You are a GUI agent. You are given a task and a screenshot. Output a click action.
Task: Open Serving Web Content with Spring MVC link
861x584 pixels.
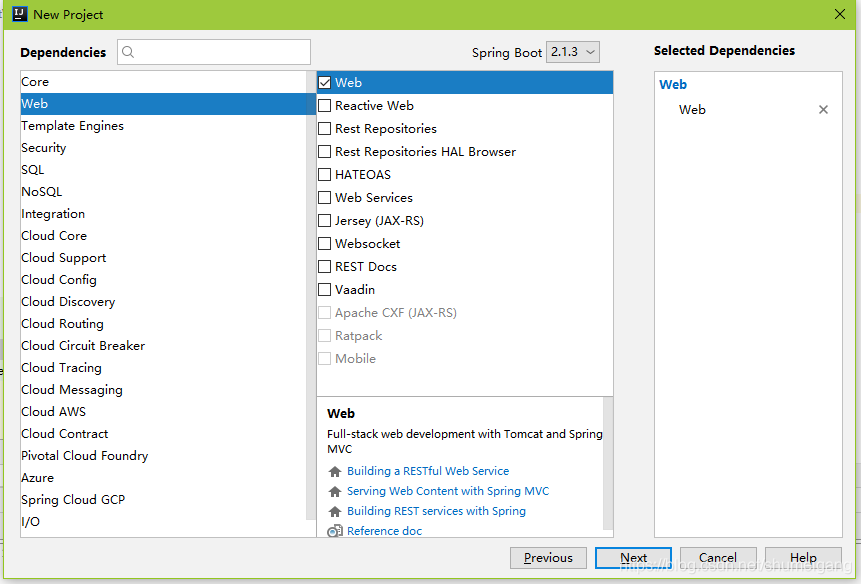point(448,491)
